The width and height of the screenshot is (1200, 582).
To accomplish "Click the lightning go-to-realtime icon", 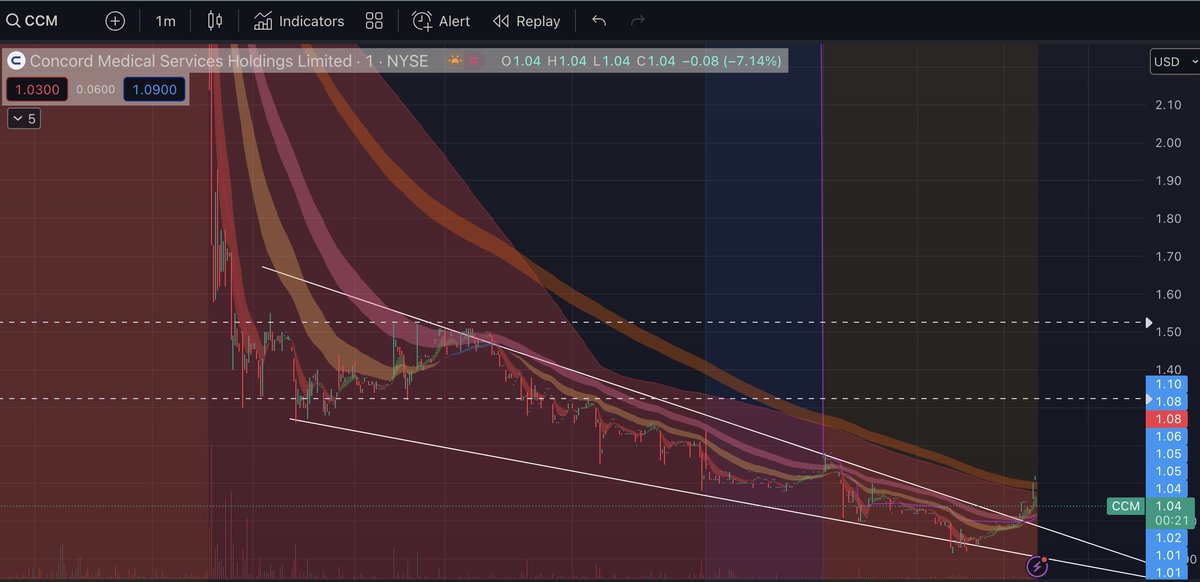I will tap(1037, 566).
